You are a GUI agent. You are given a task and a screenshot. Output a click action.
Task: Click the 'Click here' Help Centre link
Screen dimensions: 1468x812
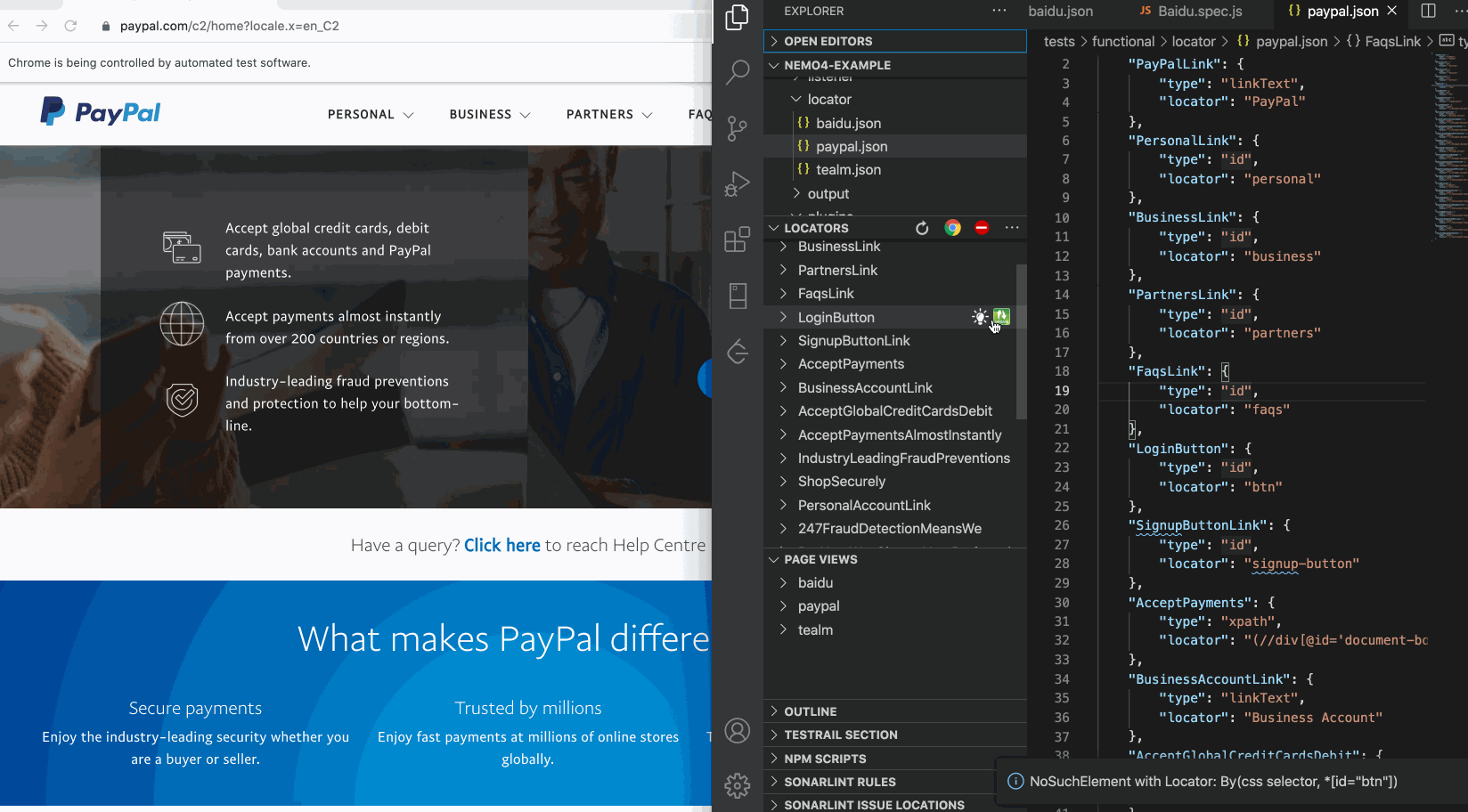[502, 545]
